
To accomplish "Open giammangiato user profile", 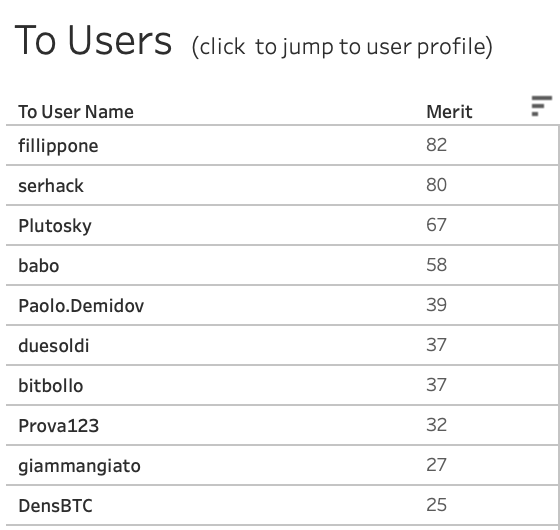I will (x=79, y=466).
